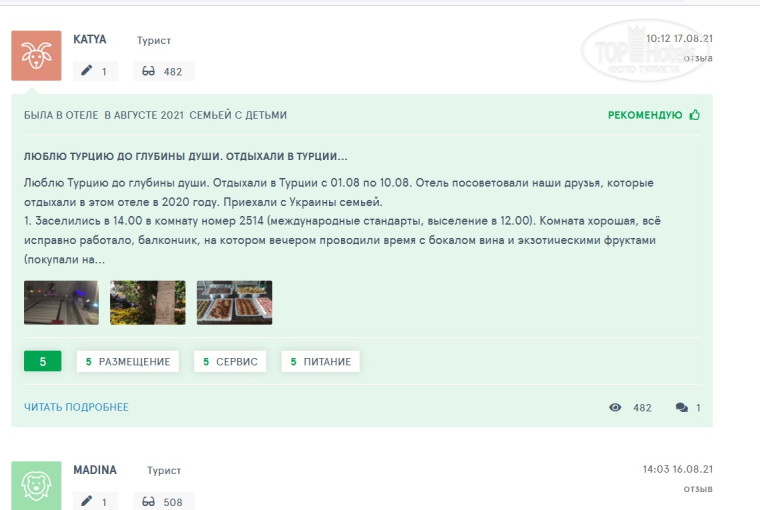Click the pencil icon under Madina's name
Viewport: 760px width, 510px height.
[x=87, y=501]
